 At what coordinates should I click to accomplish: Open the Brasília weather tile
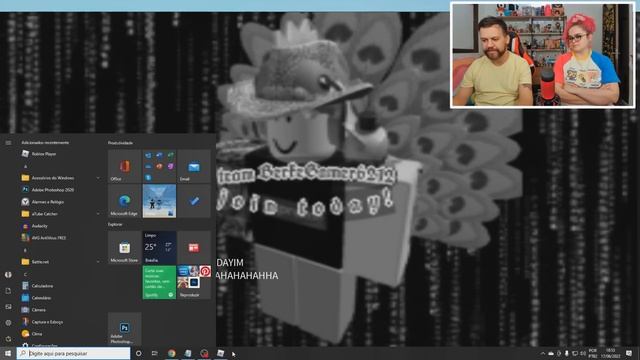click(x=159, y=247)
